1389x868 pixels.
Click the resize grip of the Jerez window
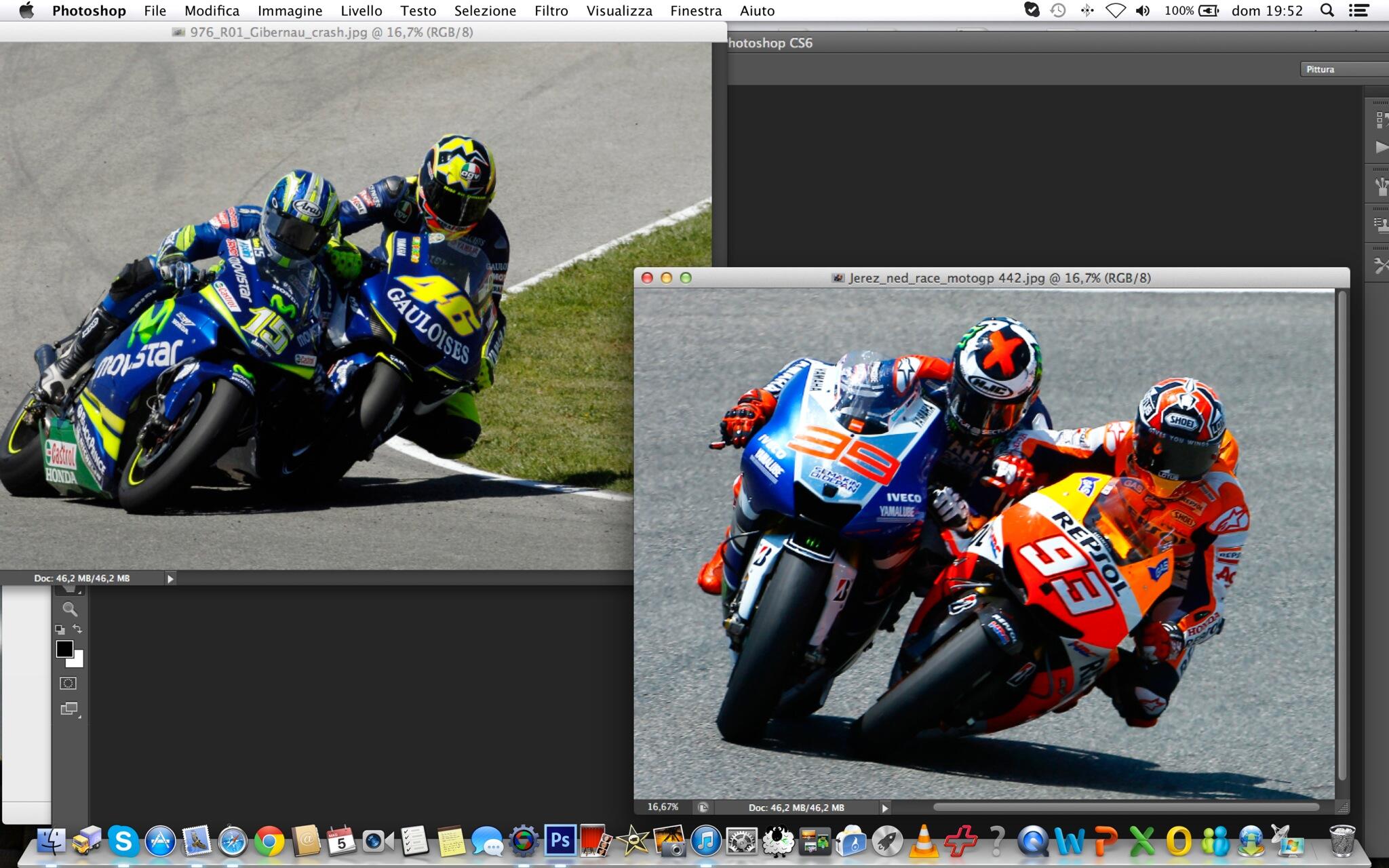[x=1342, y=808]
